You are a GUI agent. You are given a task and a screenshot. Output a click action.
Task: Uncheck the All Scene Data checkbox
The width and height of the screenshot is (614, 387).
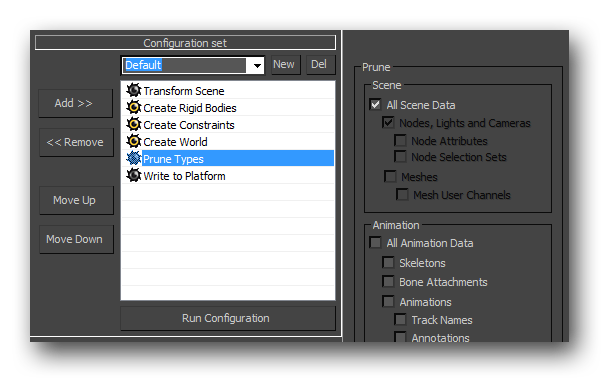[x=375, y=105]
